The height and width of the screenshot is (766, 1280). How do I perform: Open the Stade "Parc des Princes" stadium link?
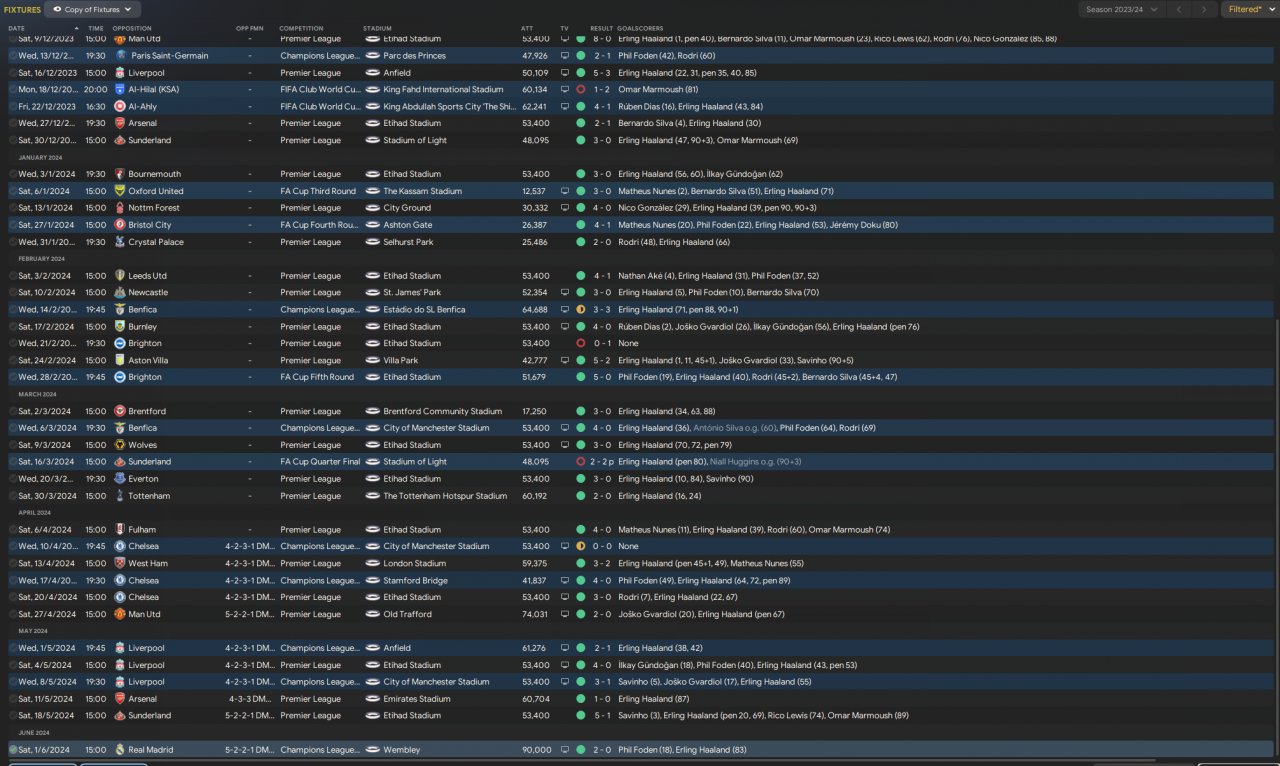pos(415,56)
